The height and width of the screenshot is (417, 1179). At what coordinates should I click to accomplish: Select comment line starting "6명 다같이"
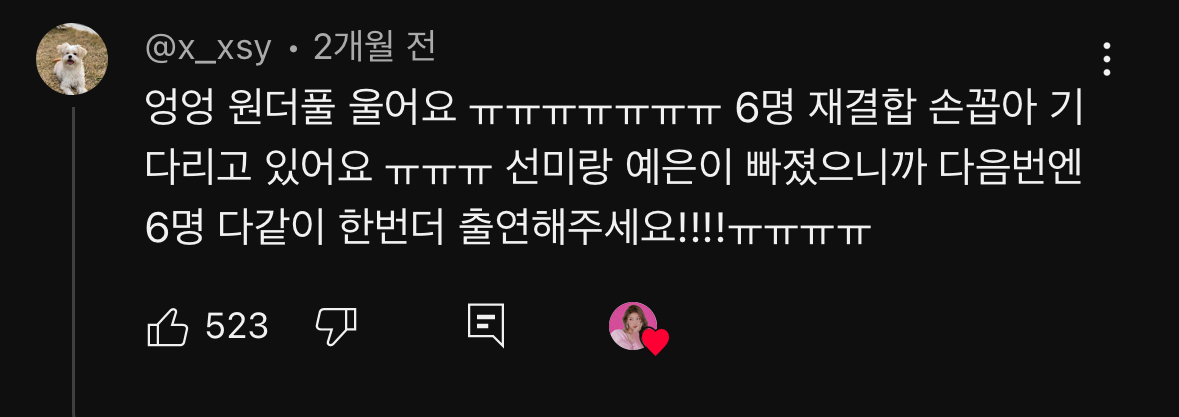[x=508, y=229]
